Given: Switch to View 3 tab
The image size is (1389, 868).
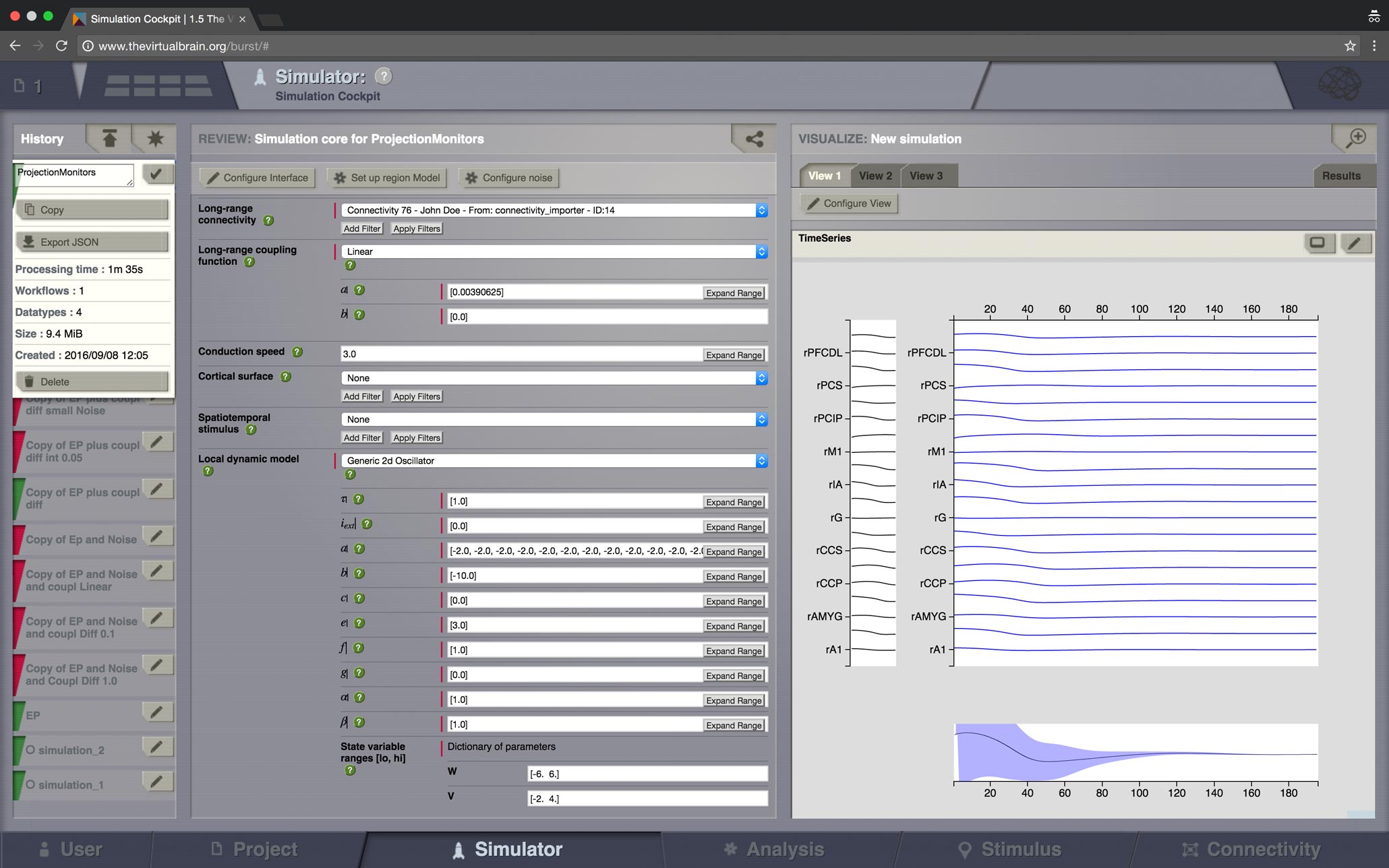Looking at the screenshot, I should 925,175.
